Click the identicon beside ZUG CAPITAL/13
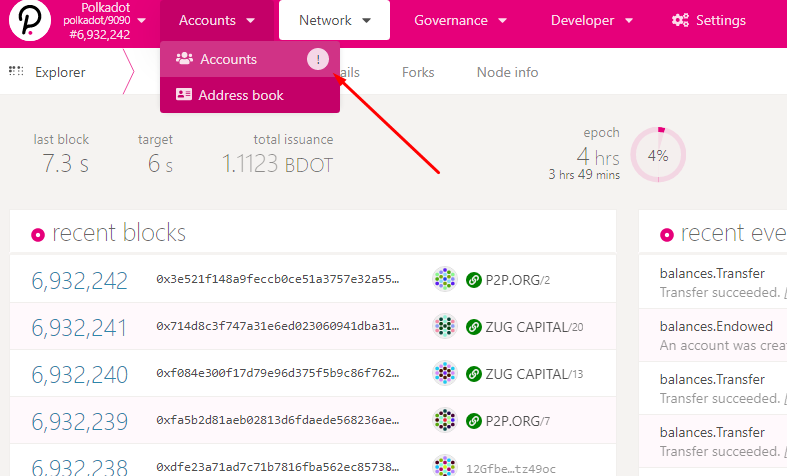 click(x=445, y=374)
